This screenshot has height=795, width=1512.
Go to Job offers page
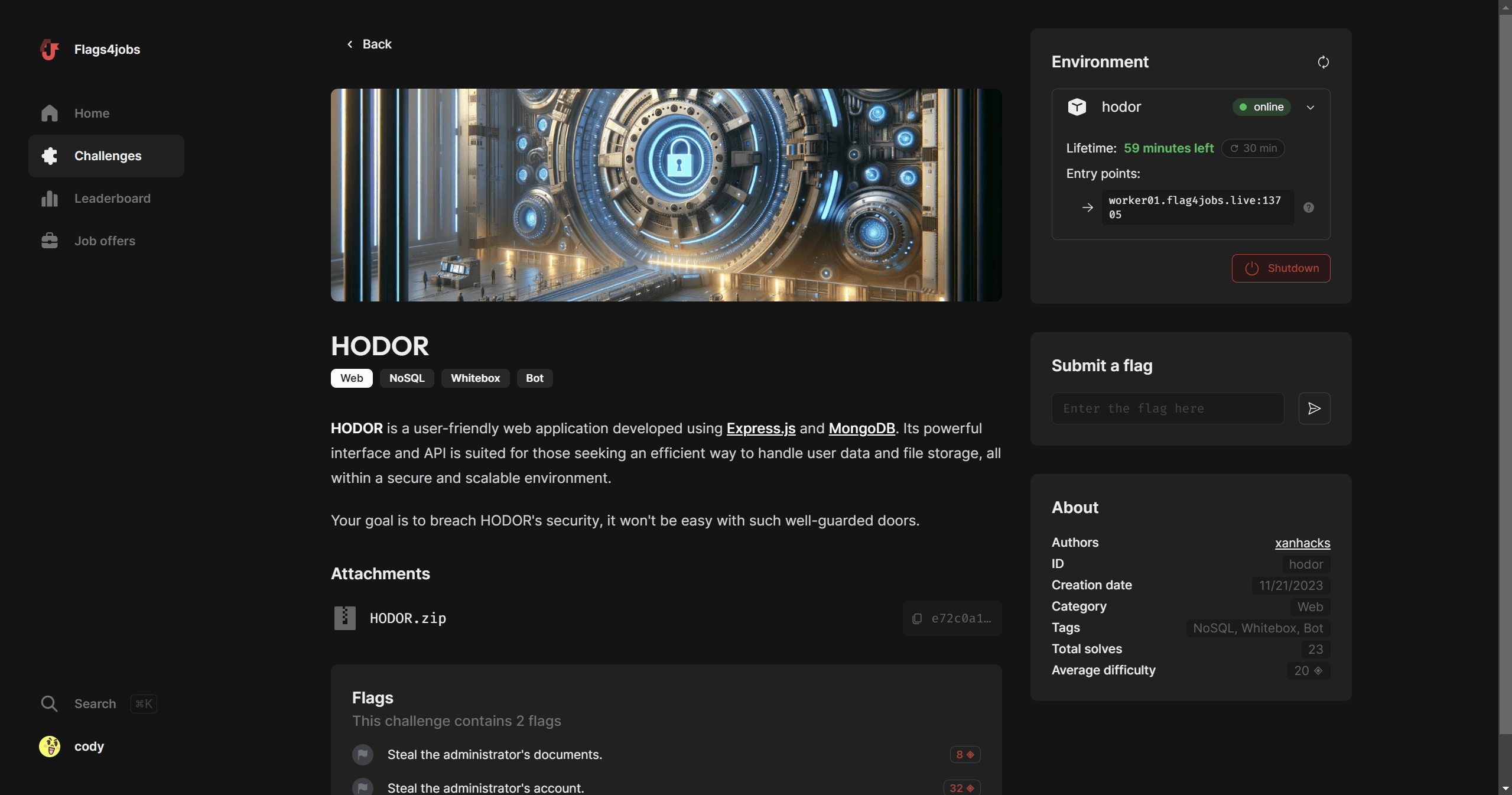105,241
